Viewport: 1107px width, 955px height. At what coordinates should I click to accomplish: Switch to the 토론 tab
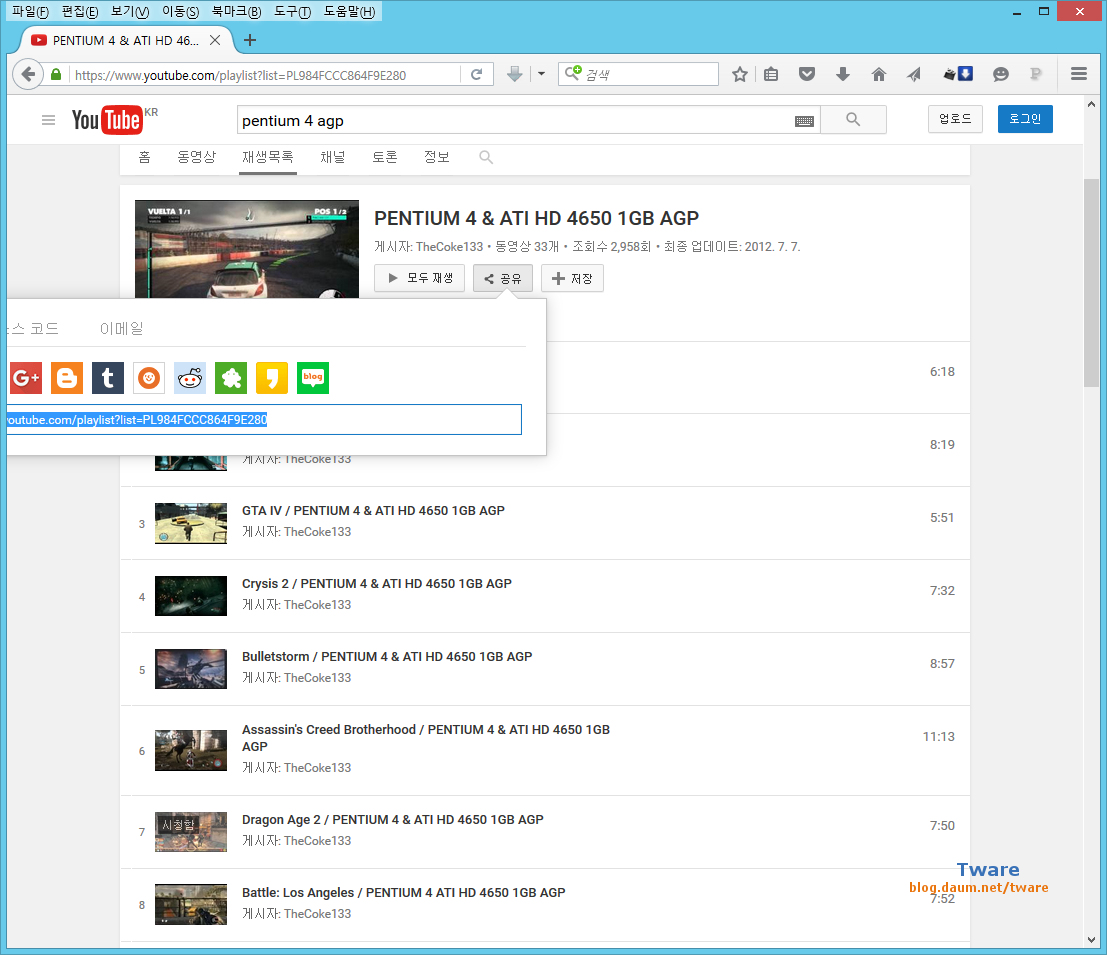[385, 157]
